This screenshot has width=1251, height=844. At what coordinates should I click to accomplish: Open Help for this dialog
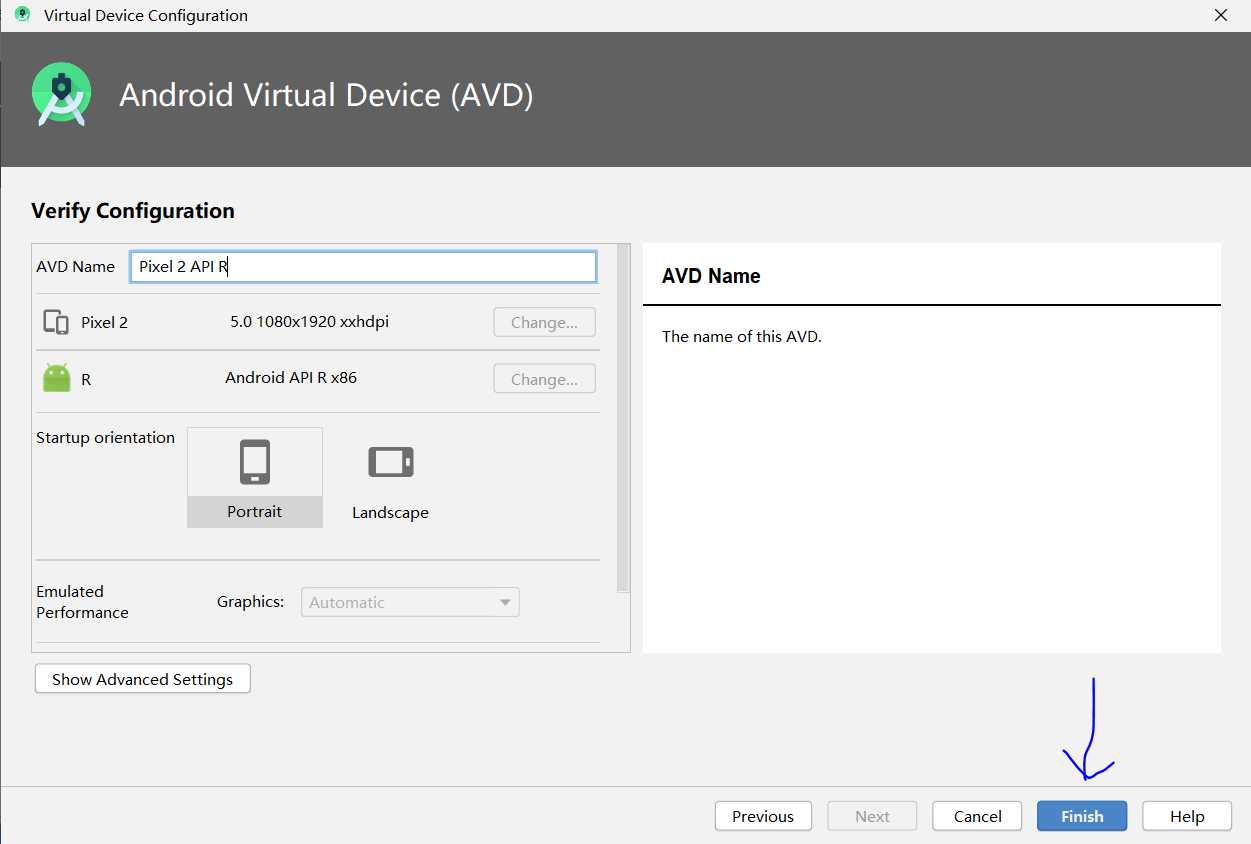1187,816
